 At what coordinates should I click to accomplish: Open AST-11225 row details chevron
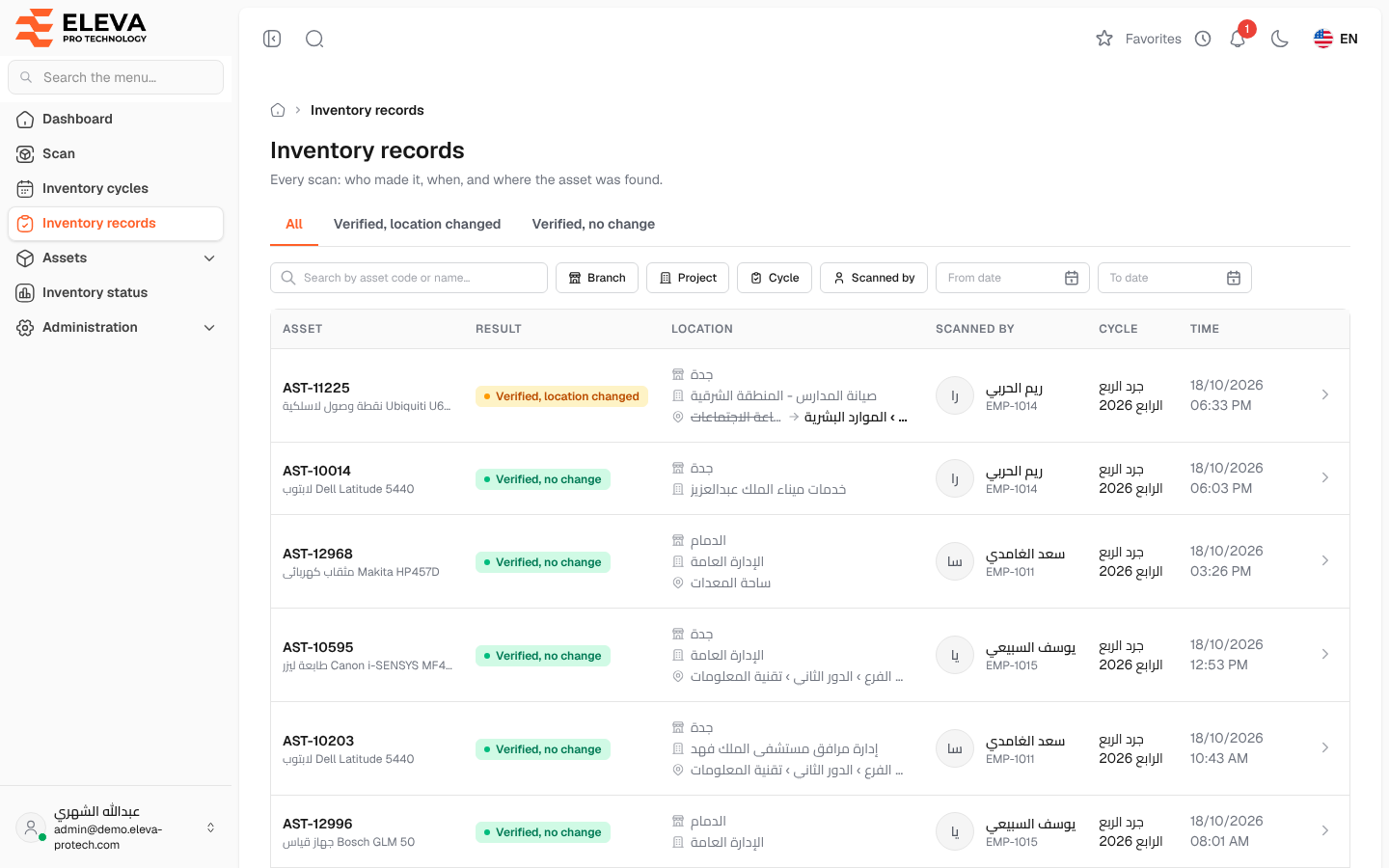[x=1325, y=394]
